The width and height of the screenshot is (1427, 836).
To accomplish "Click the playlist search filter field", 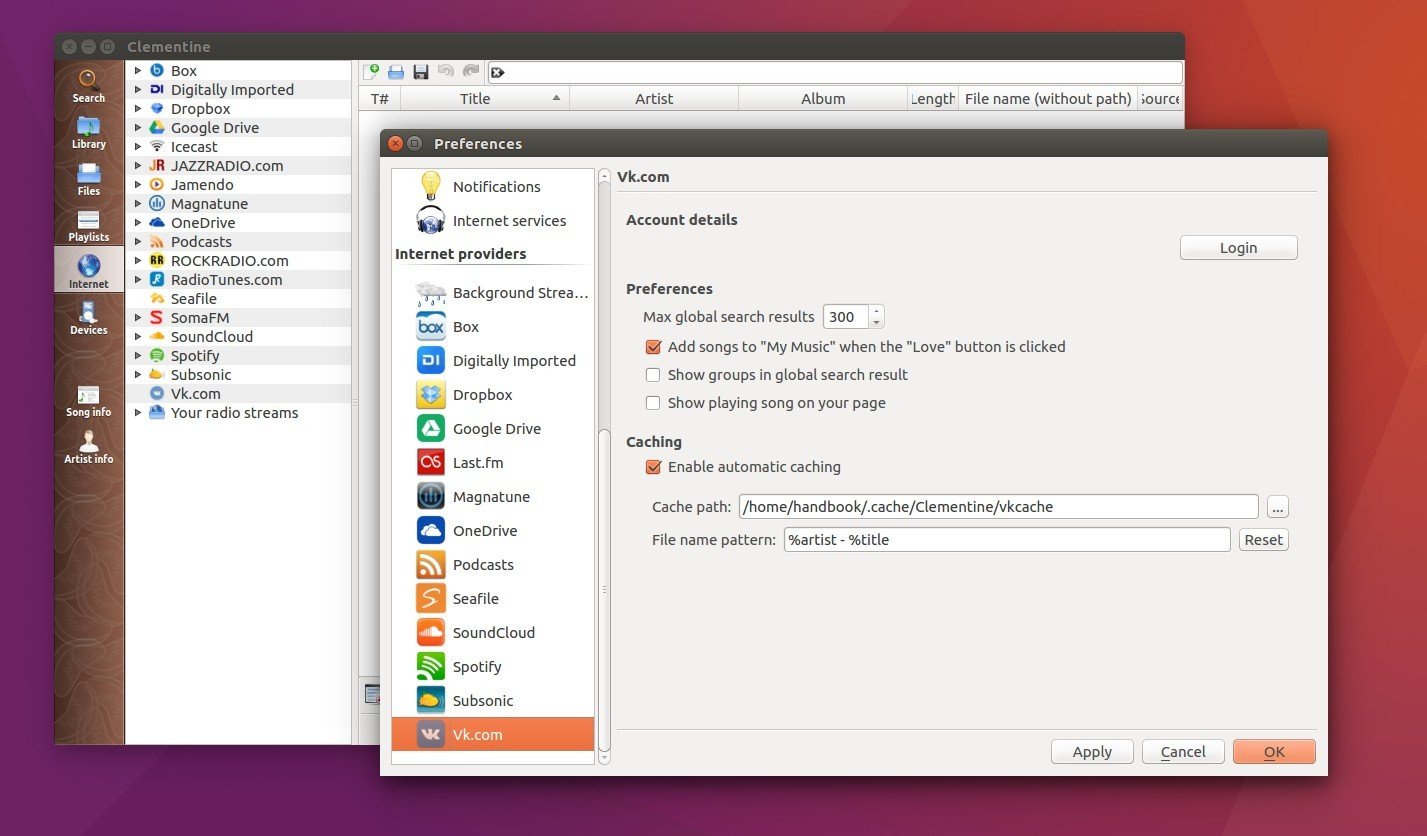I will tap(836, 72).
